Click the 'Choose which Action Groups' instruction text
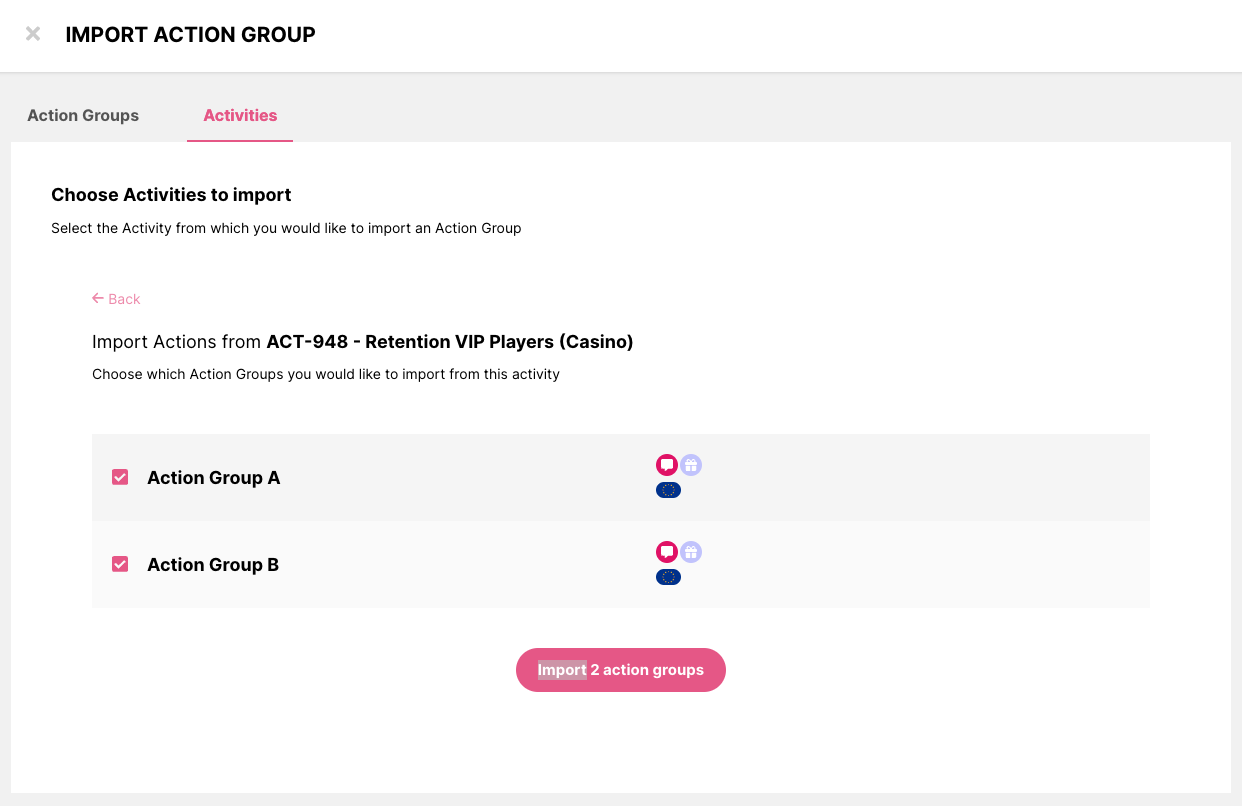 click(325, 375)
